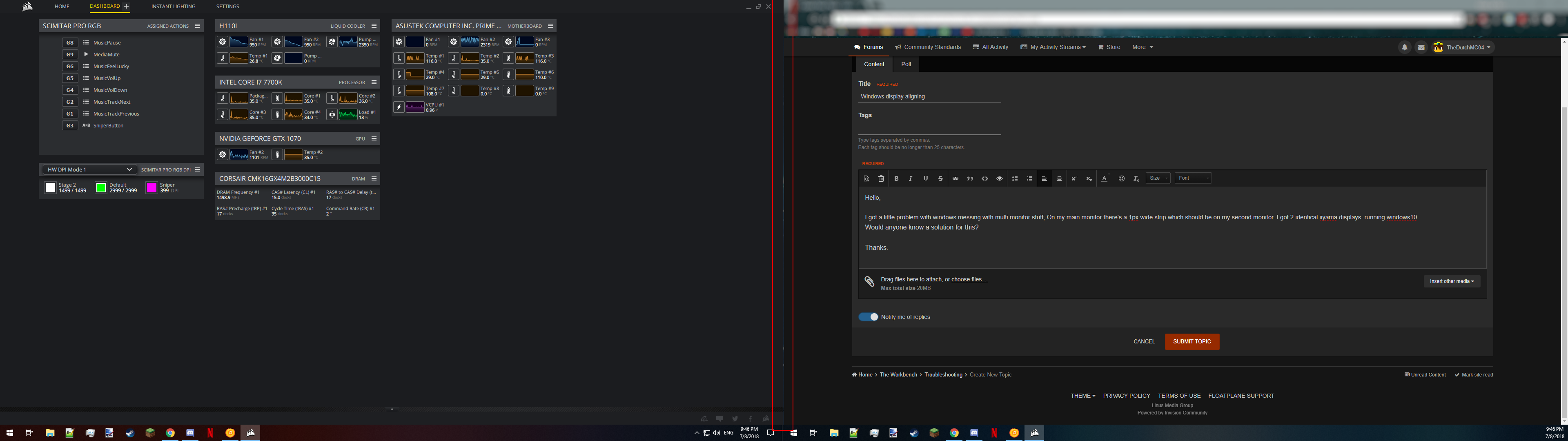Click the Tags input field

tap(929, 128)
